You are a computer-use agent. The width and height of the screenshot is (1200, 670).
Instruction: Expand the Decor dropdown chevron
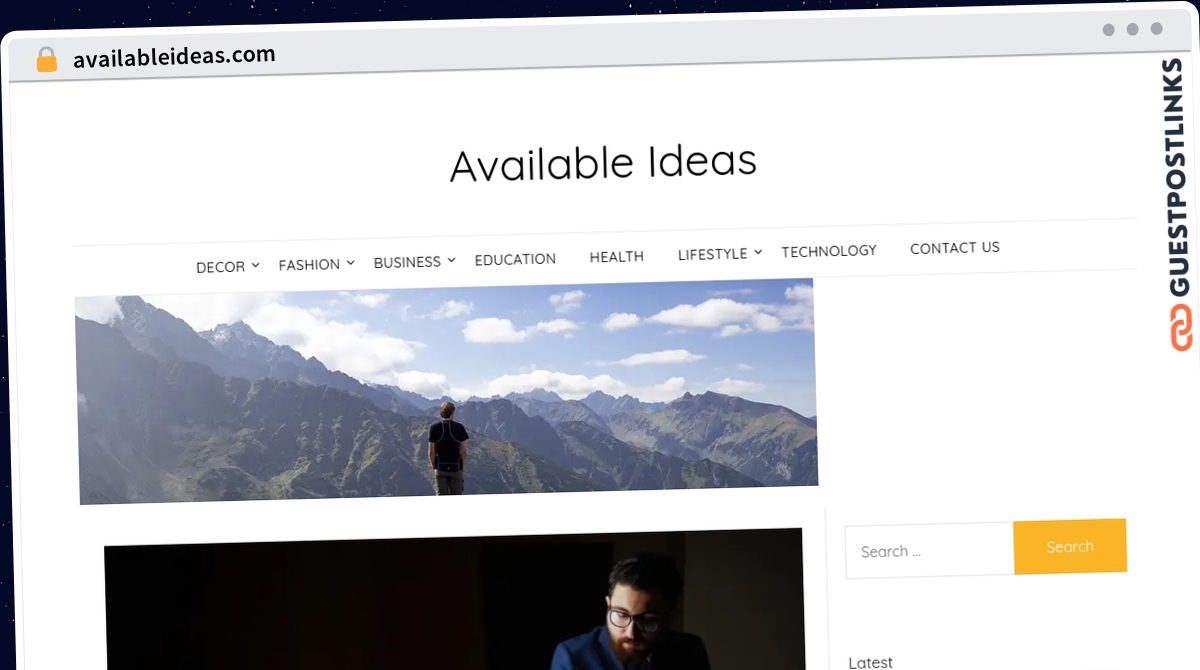(x=255, y=265)
